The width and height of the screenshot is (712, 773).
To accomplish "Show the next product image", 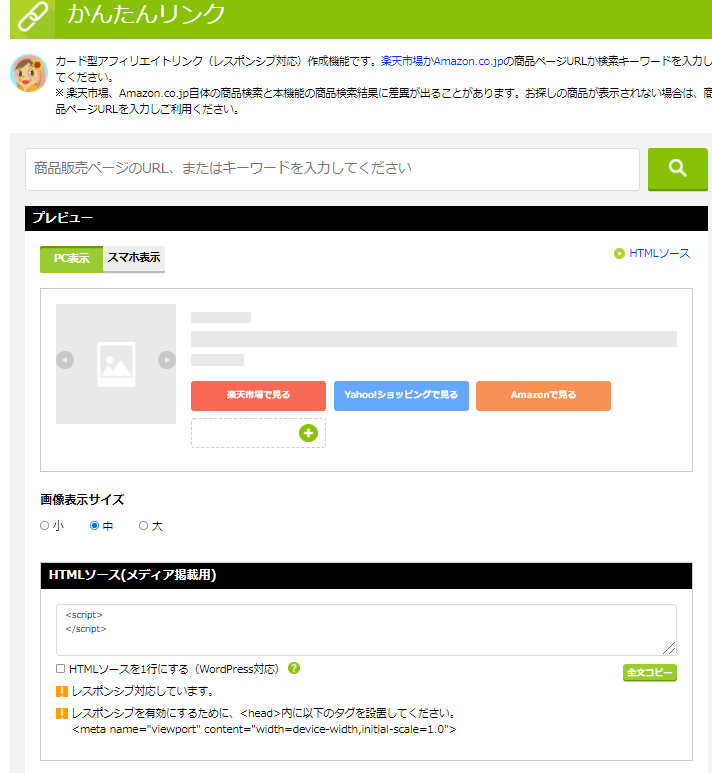I will click(167, 360).
